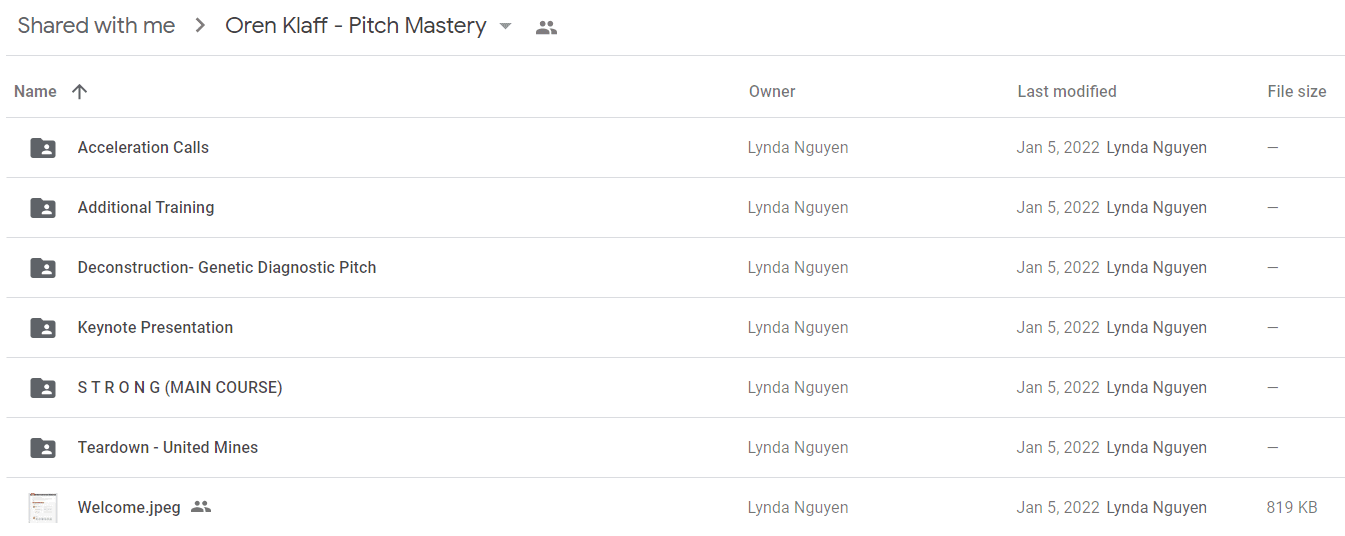Sort by Last modified column header
1345x536 pixels.
click(1067, 91)
